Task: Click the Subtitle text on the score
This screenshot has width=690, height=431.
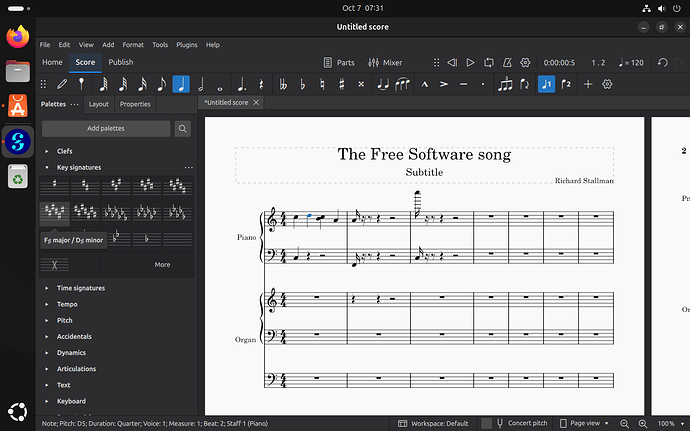Action: (424, 172)
